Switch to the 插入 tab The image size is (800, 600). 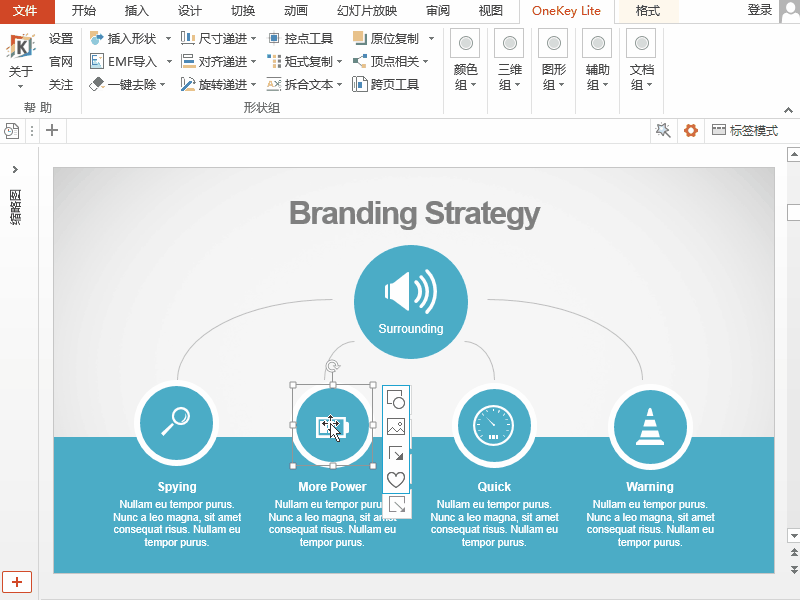click(x=137, y=11)
